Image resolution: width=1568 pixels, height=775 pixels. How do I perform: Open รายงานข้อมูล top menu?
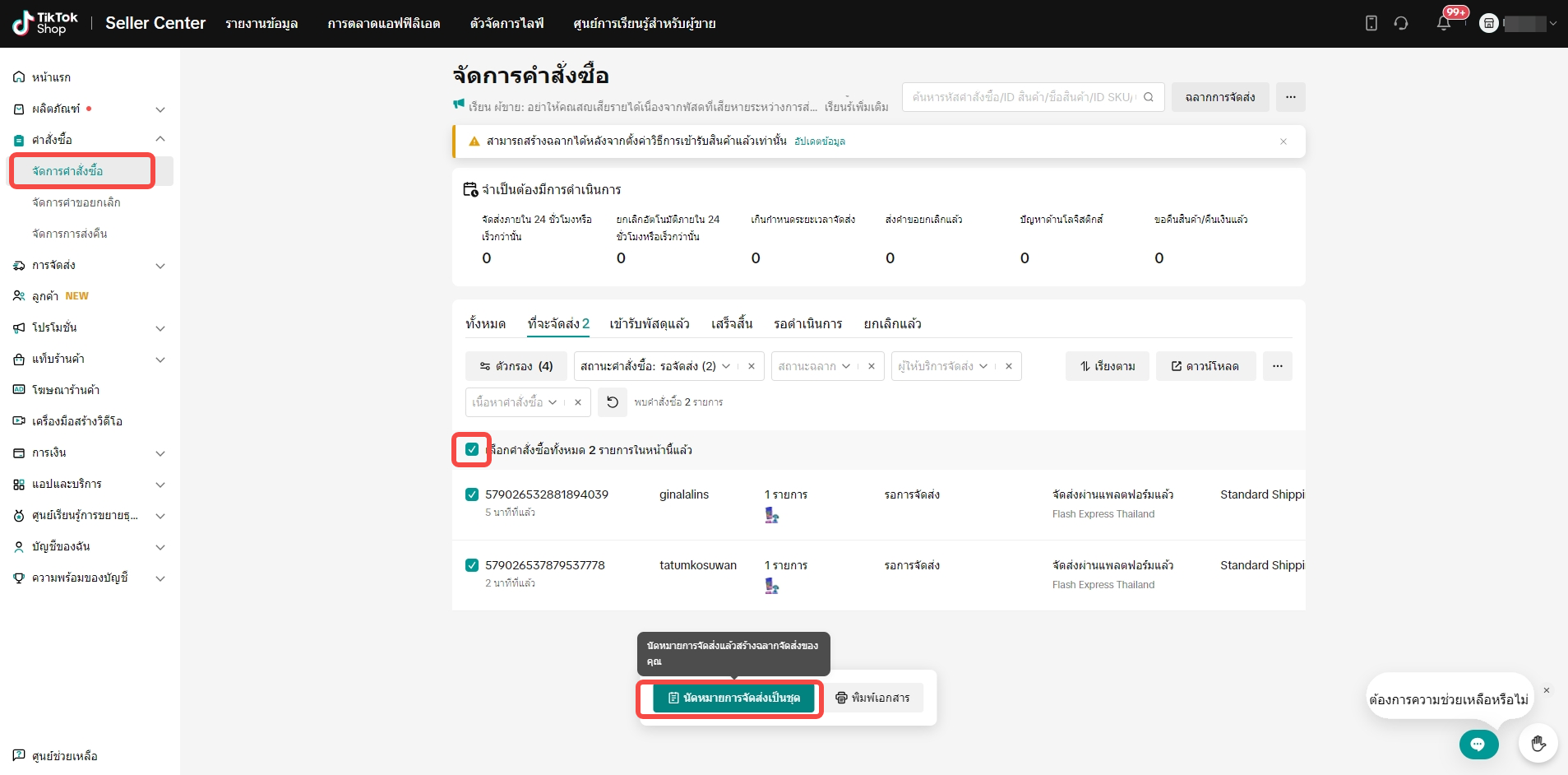click(x=261, y=24)
